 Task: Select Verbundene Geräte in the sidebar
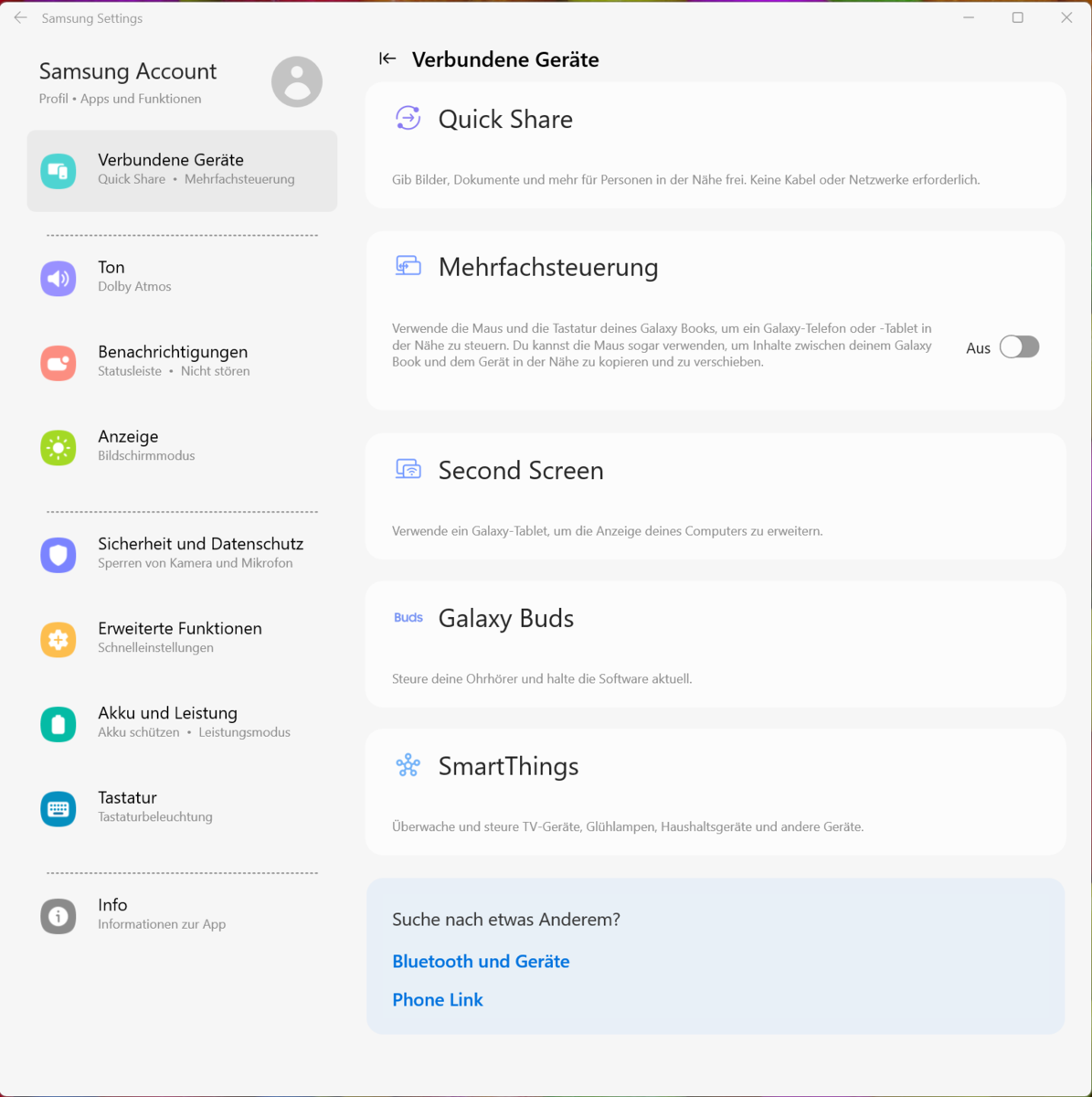coord(182,171)
